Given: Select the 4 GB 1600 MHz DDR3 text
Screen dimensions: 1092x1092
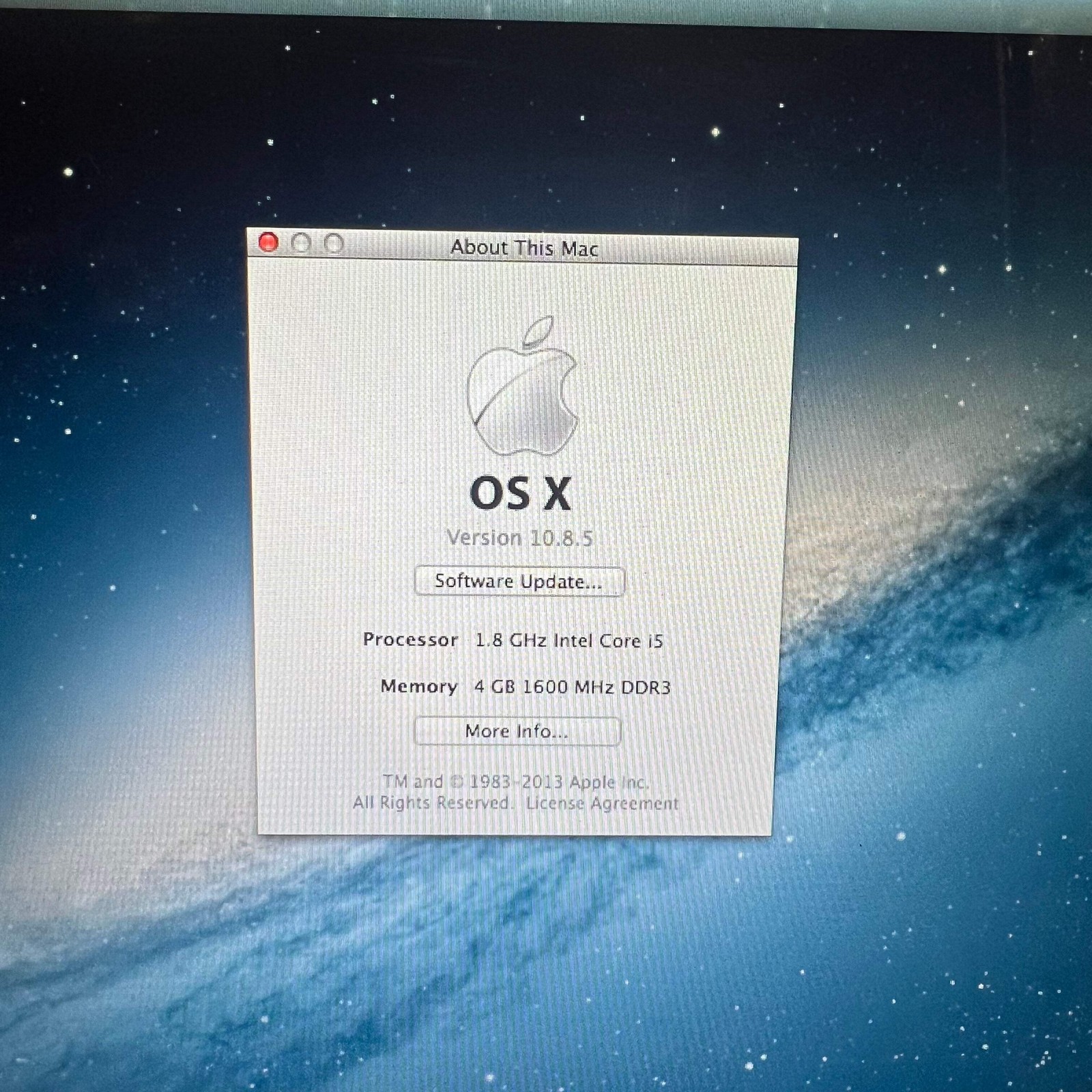Looking at the screenshot, I should pos(573,687).
